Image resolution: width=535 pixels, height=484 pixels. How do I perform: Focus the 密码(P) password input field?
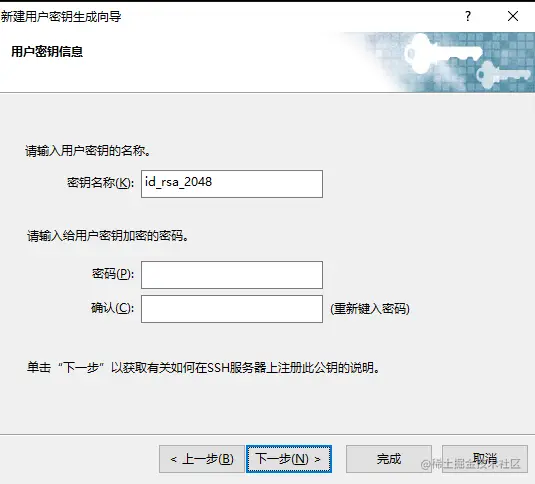(x=232, y=275)
